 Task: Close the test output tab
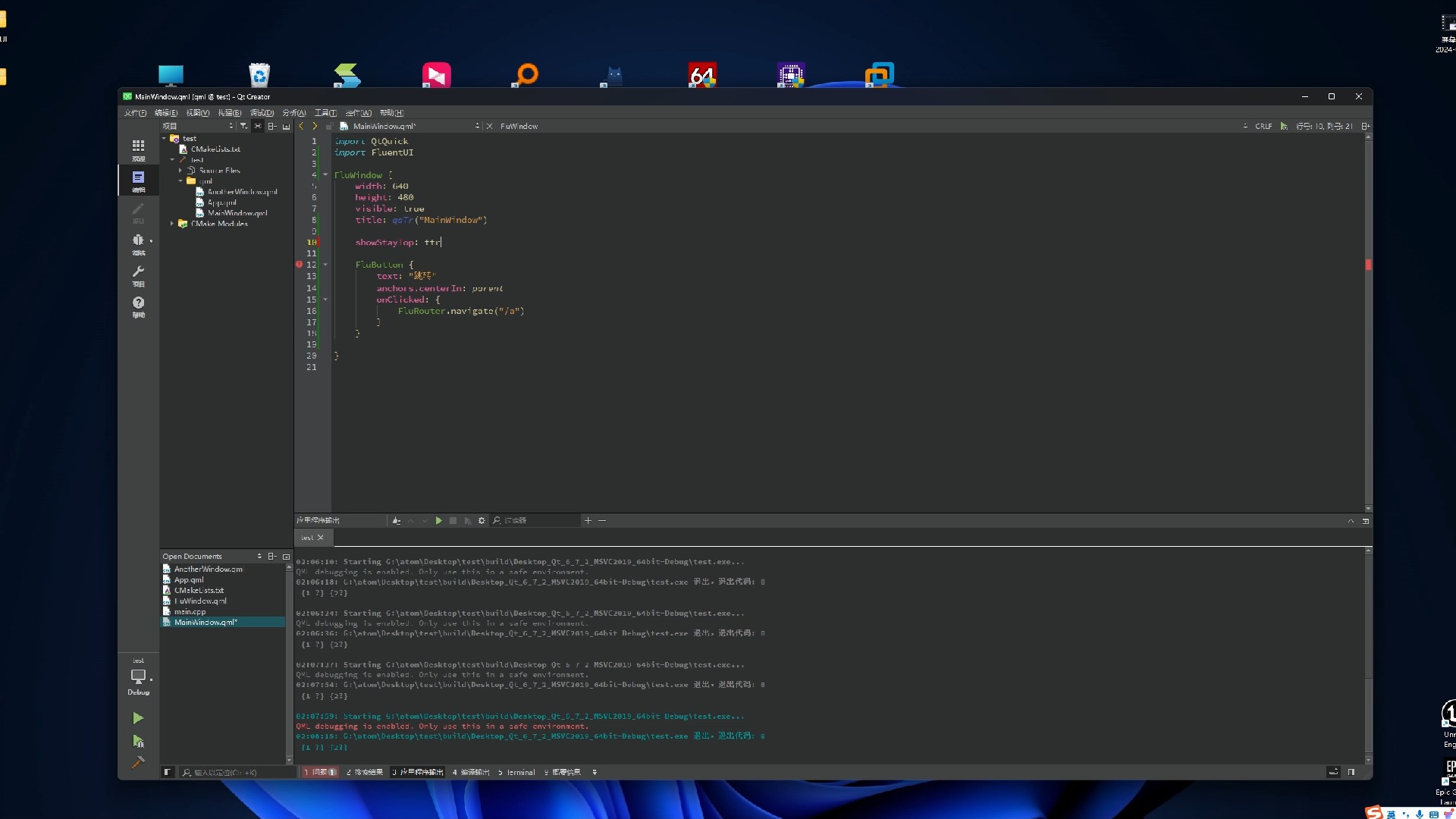[320, 538]
